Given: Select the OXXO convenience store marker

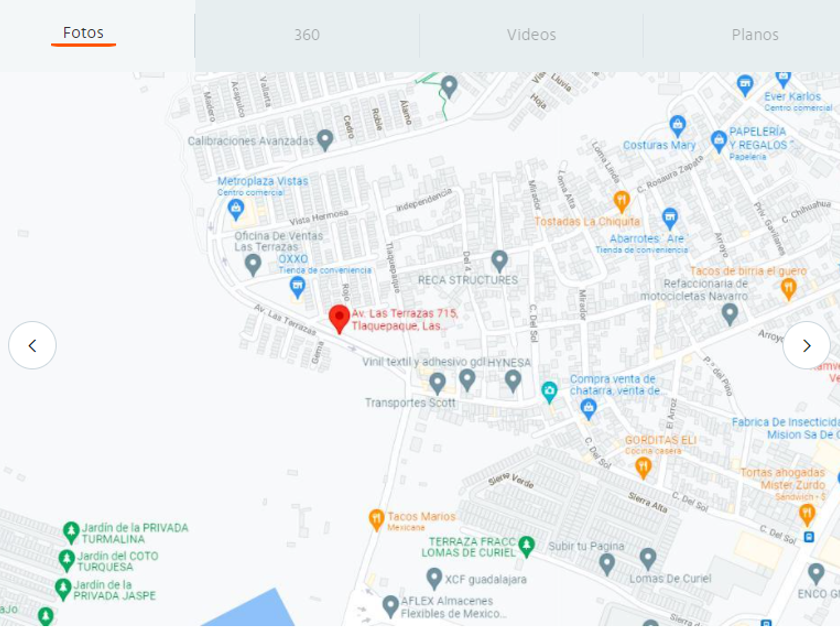Looking at the screenshot, I should point(297,288).
